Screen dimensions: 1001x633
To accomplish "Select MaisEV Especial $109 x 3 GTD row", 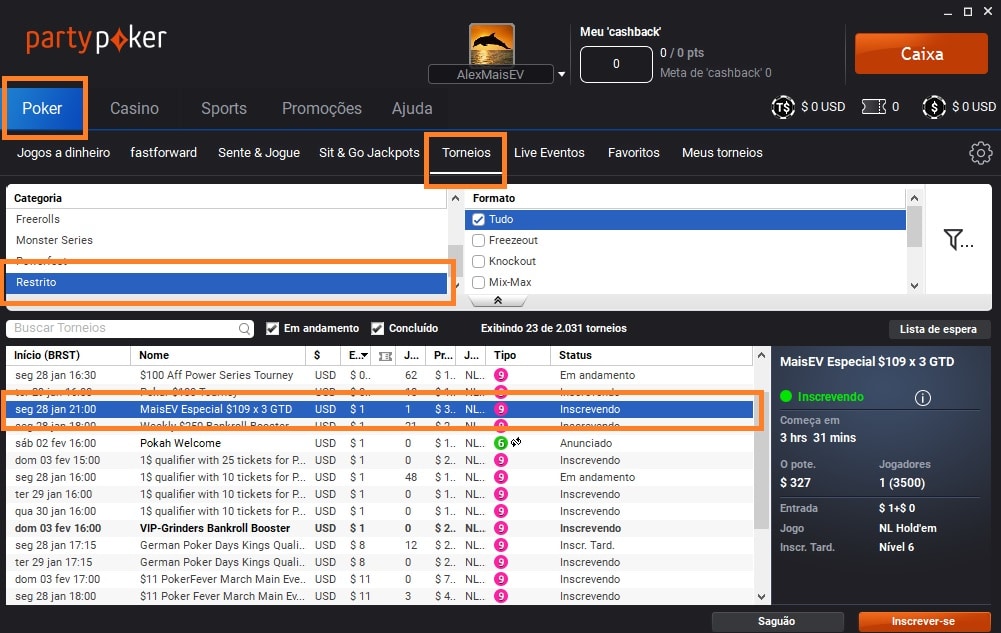I will pos(380,409).
